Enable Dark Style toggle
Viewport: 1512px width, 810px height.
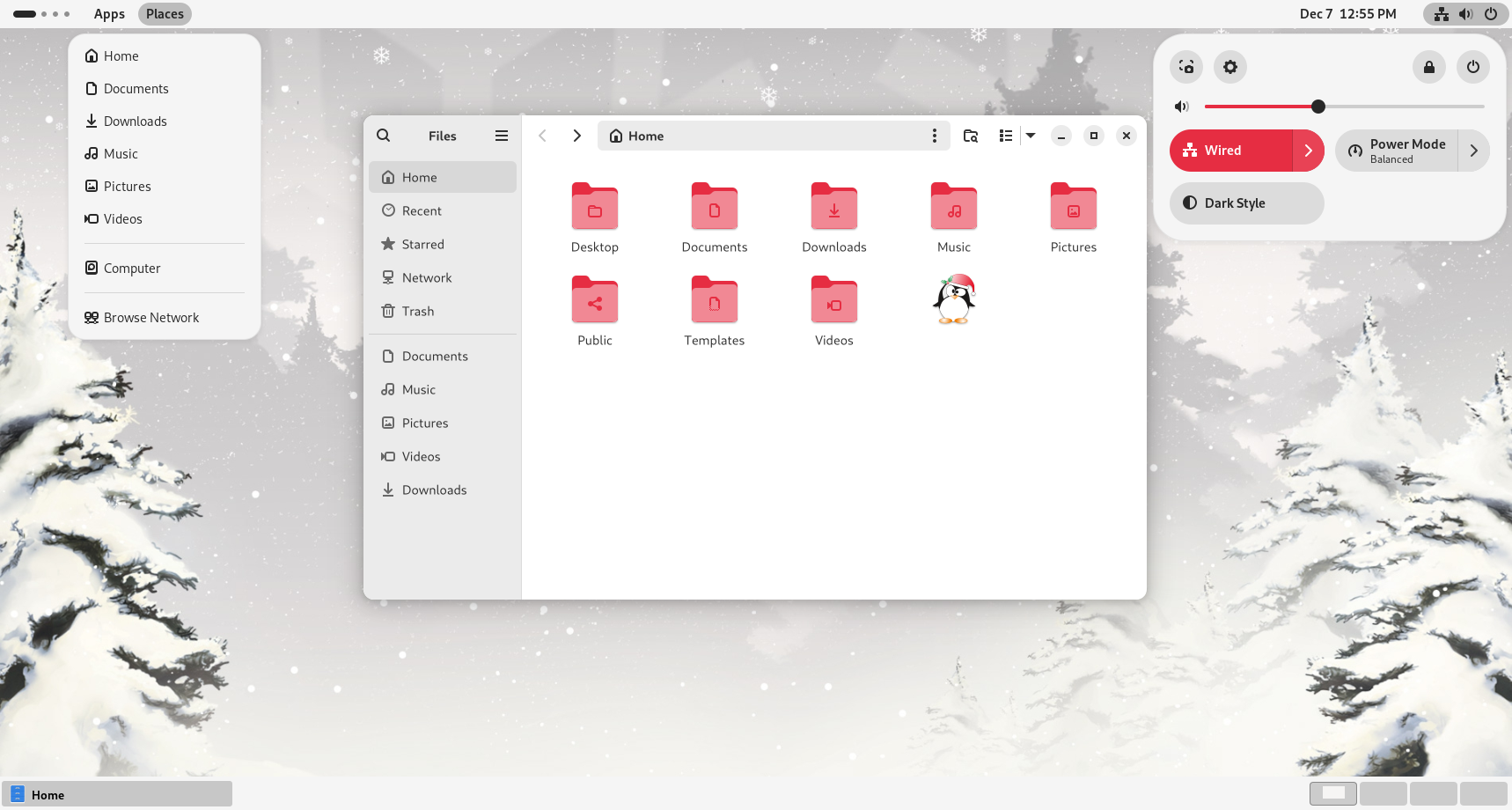point(1247,203)
